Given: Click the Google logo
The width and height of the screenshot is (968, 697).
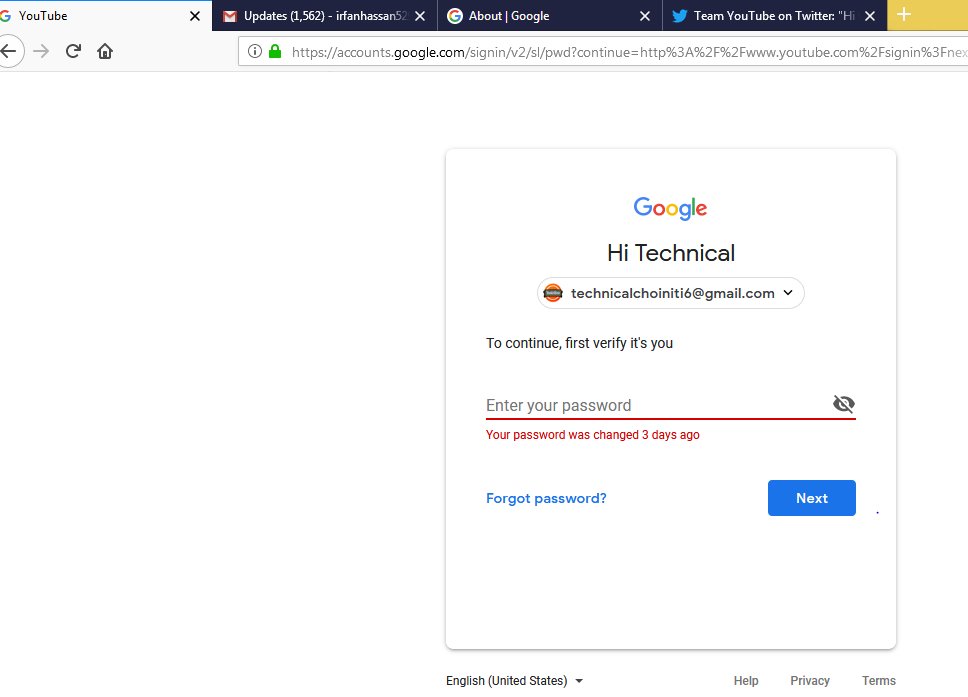Looking at the screenshot, I should pyautogui.click(x=670, y=208).
